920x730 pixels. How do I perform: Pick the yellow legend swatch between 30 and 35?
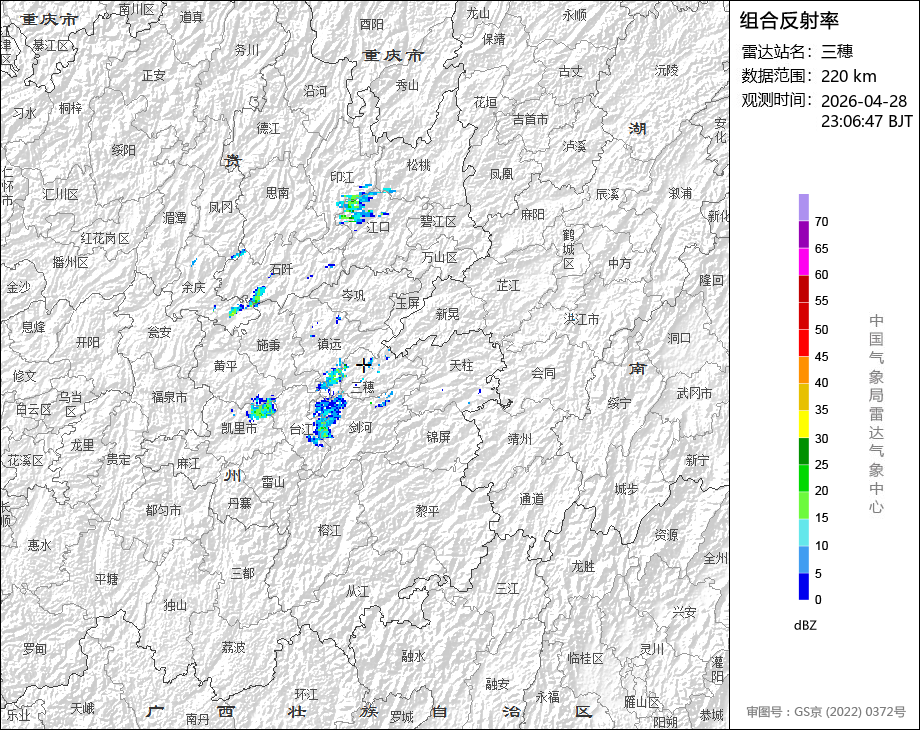pos(804,424)
